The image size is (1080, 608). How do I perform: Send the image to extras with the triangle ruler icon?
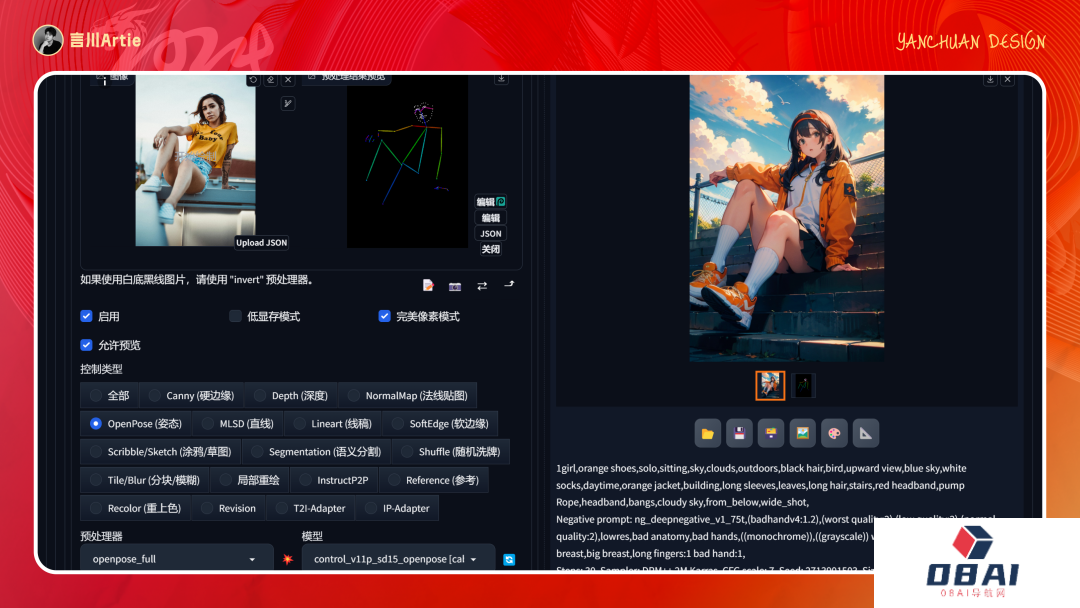(866, 433)
